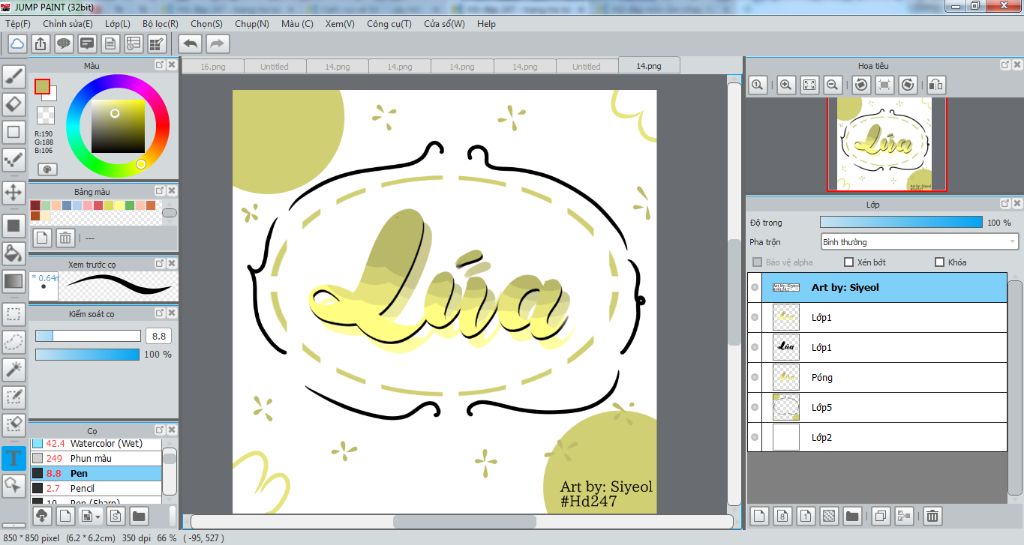Select the Gradient tool

tap(14, 281)
